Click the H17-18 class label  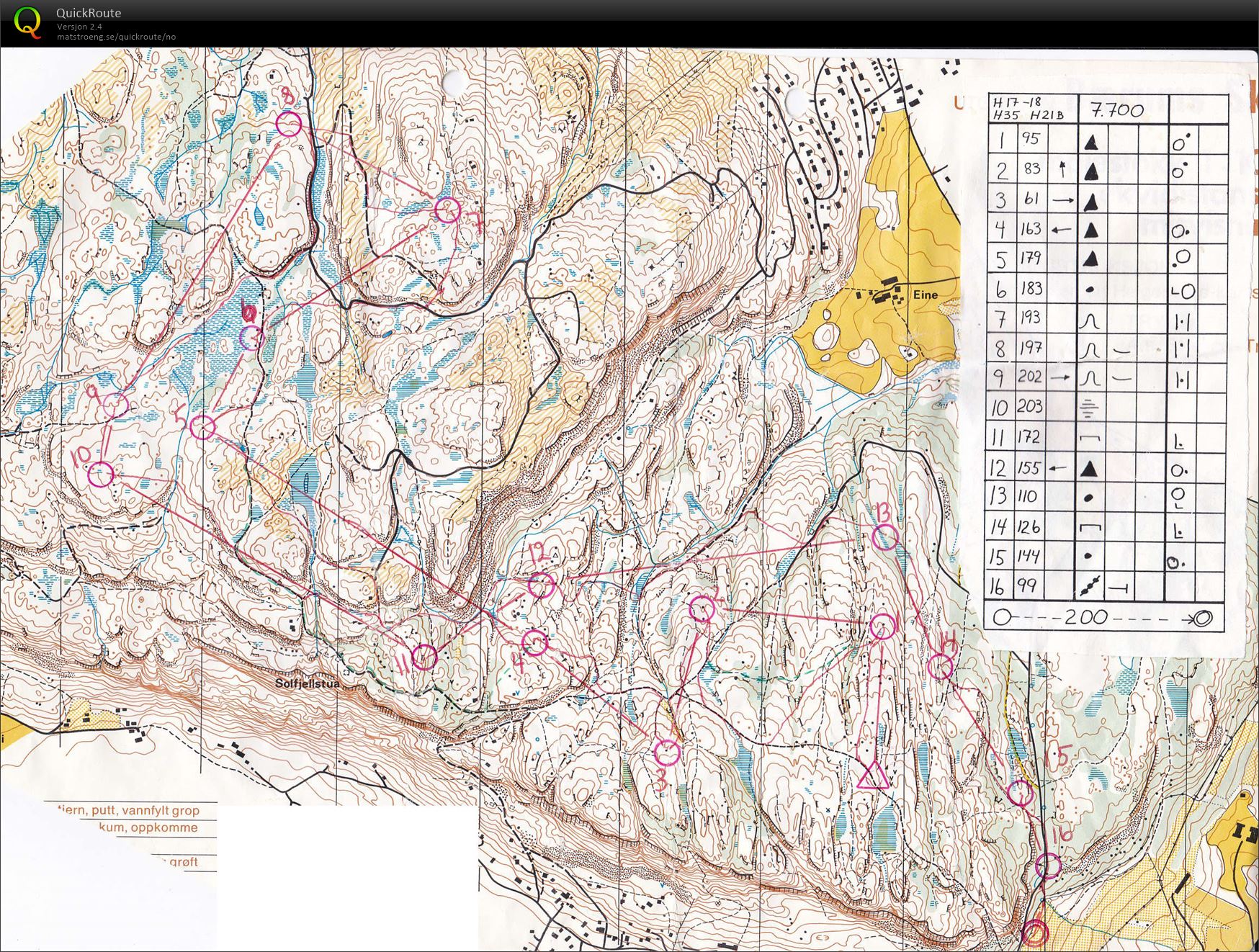pos(1017,102)
